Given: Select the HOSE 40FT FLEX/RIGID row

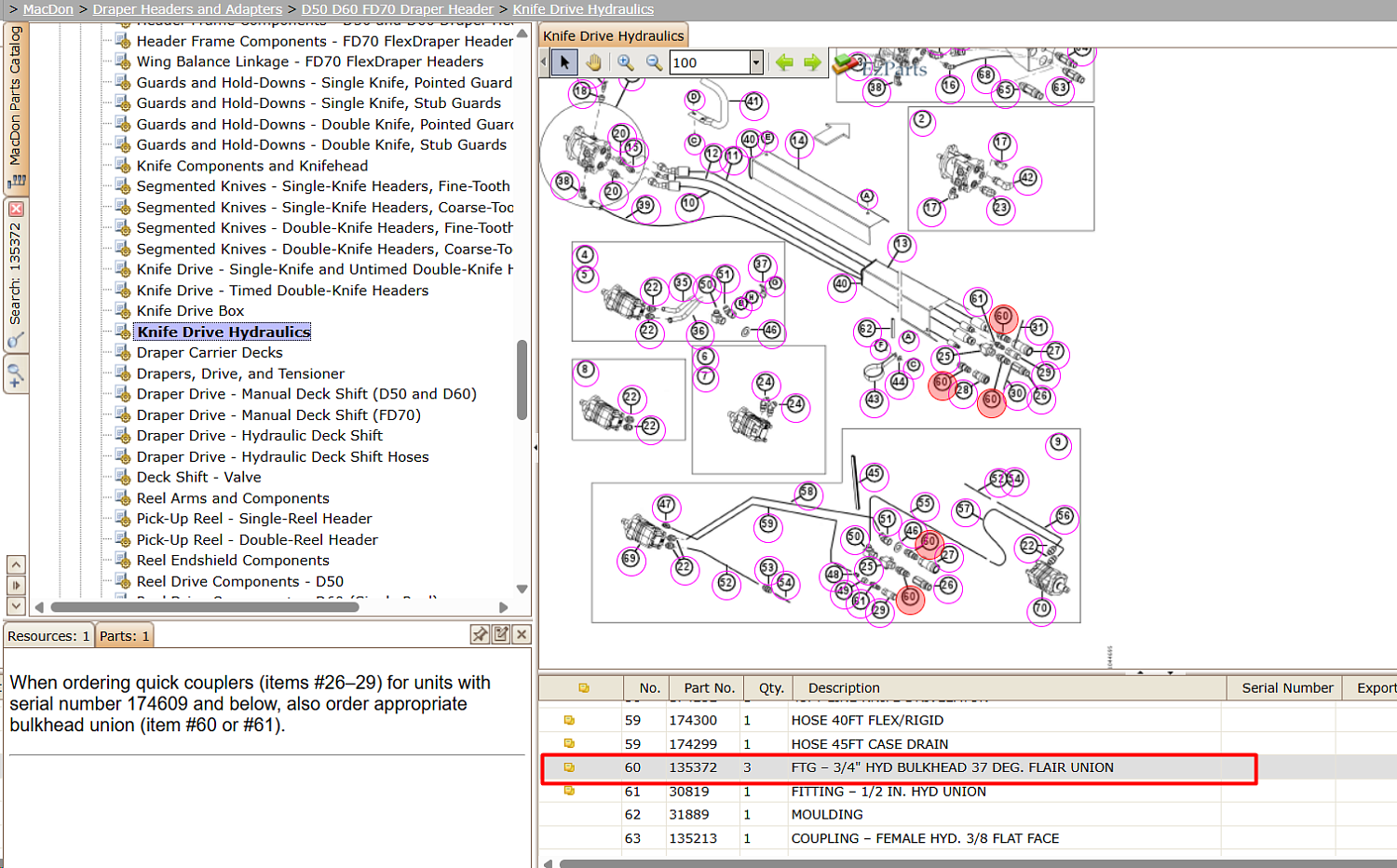Looking at the screenshot, I should [969, 720].
